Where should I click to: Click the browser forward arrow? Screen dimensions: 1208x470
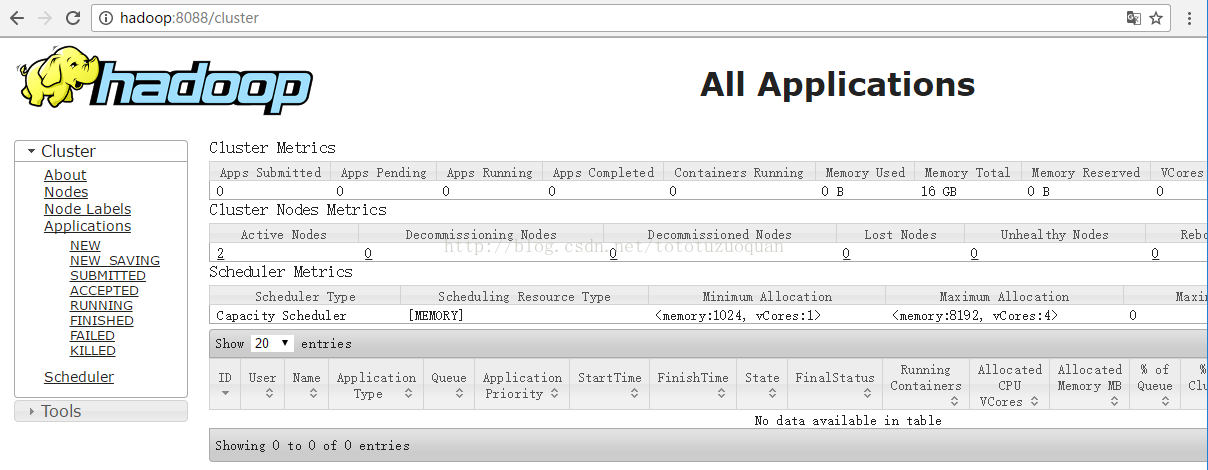click(45, 18)
